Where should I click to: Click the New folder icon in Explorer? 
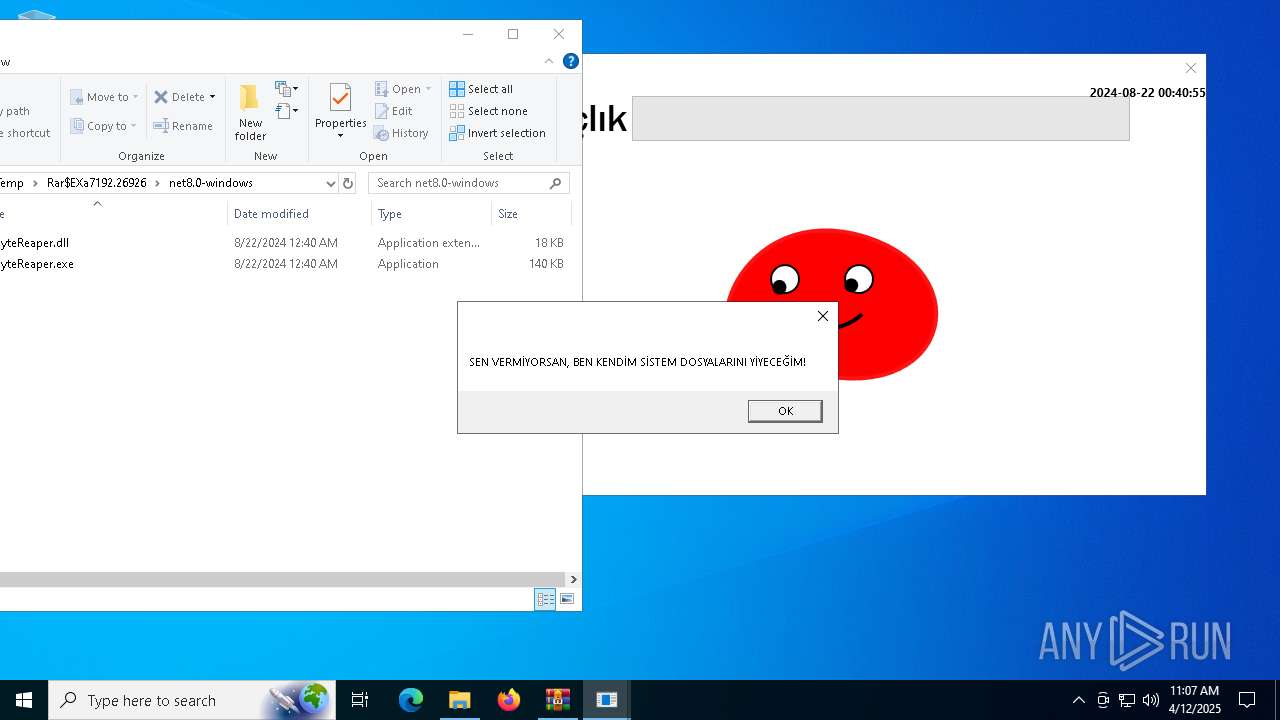point(250,112)
